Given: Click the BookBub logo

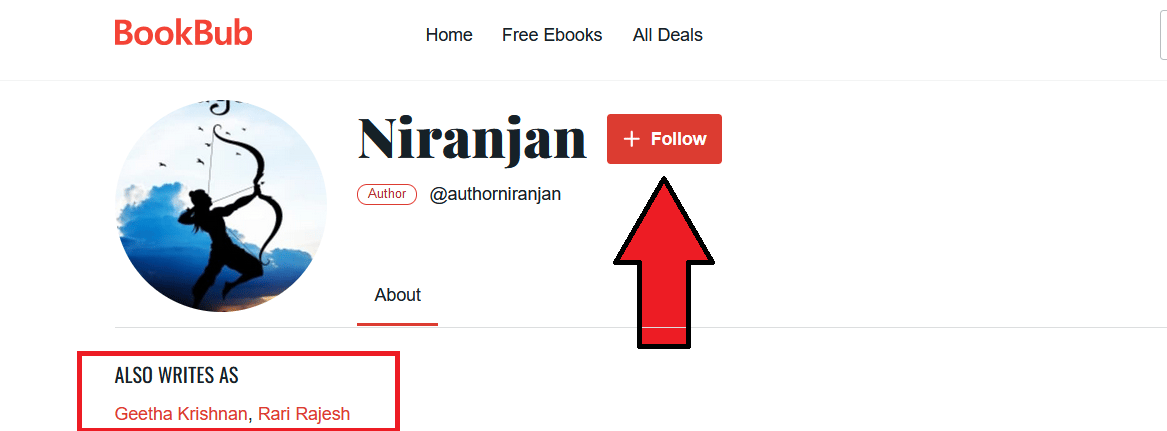Looking at the screenshot, I should [x=183, y=33].
